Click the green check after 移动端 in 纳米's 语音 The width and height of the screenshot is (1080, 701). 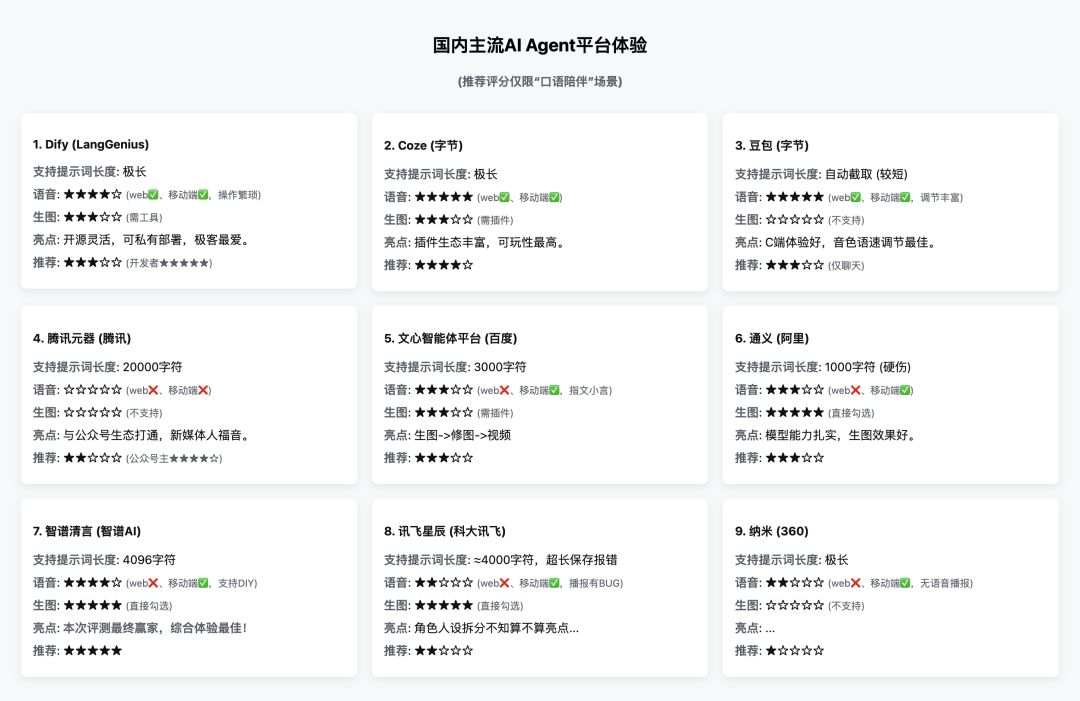905,583
